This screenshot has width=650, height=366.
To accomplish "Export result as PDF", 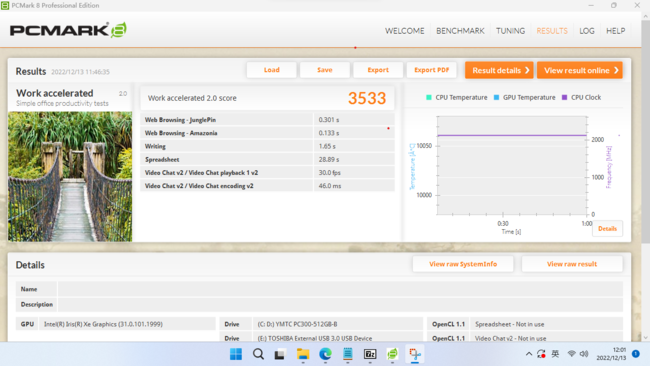I will tap(432, 70).
